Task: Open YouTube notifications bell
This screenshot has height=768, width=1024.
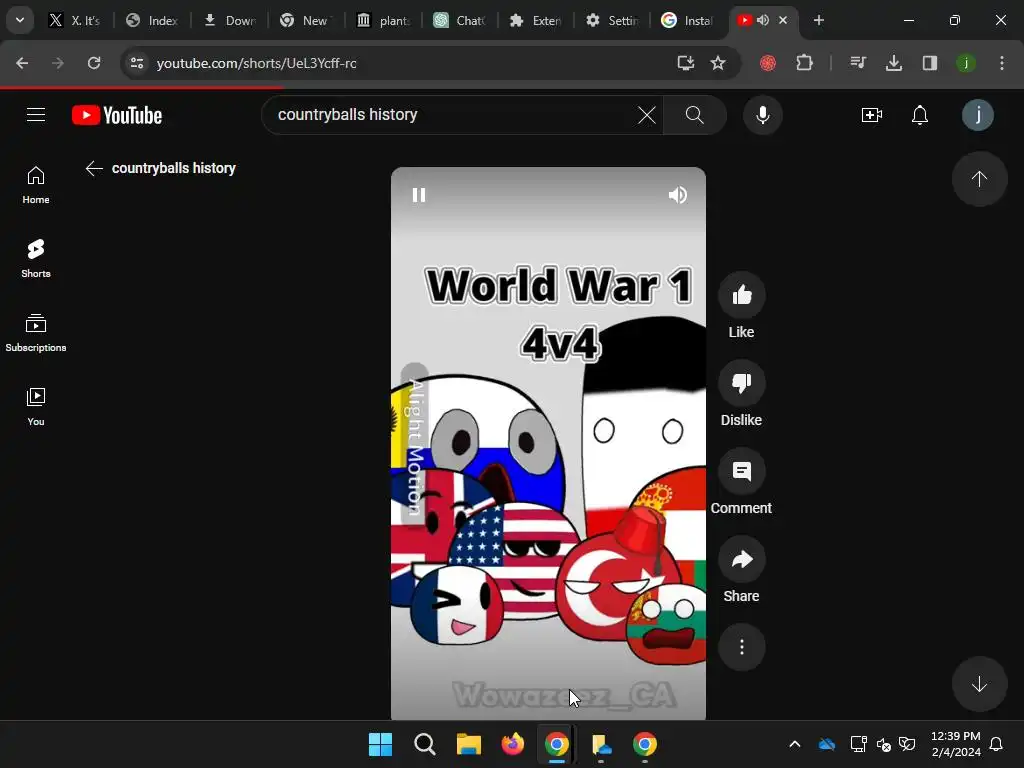Action: [920, 115]
